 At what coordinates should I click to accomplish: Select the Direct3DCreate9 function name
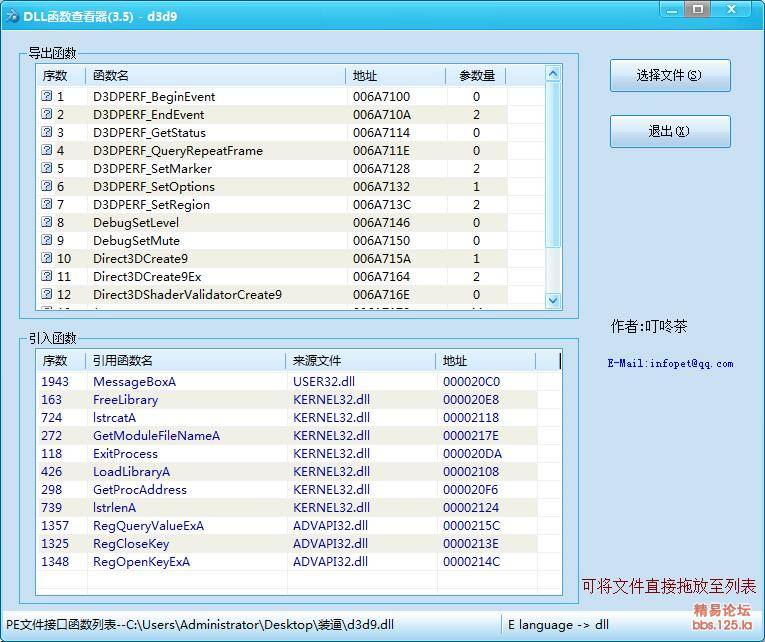[x=141, y=259]
